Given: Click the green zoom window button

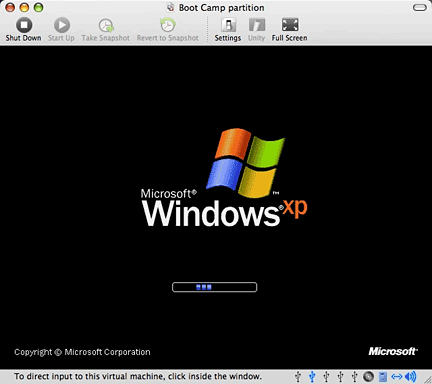Looking at the screenshot, I should [39, 7].
